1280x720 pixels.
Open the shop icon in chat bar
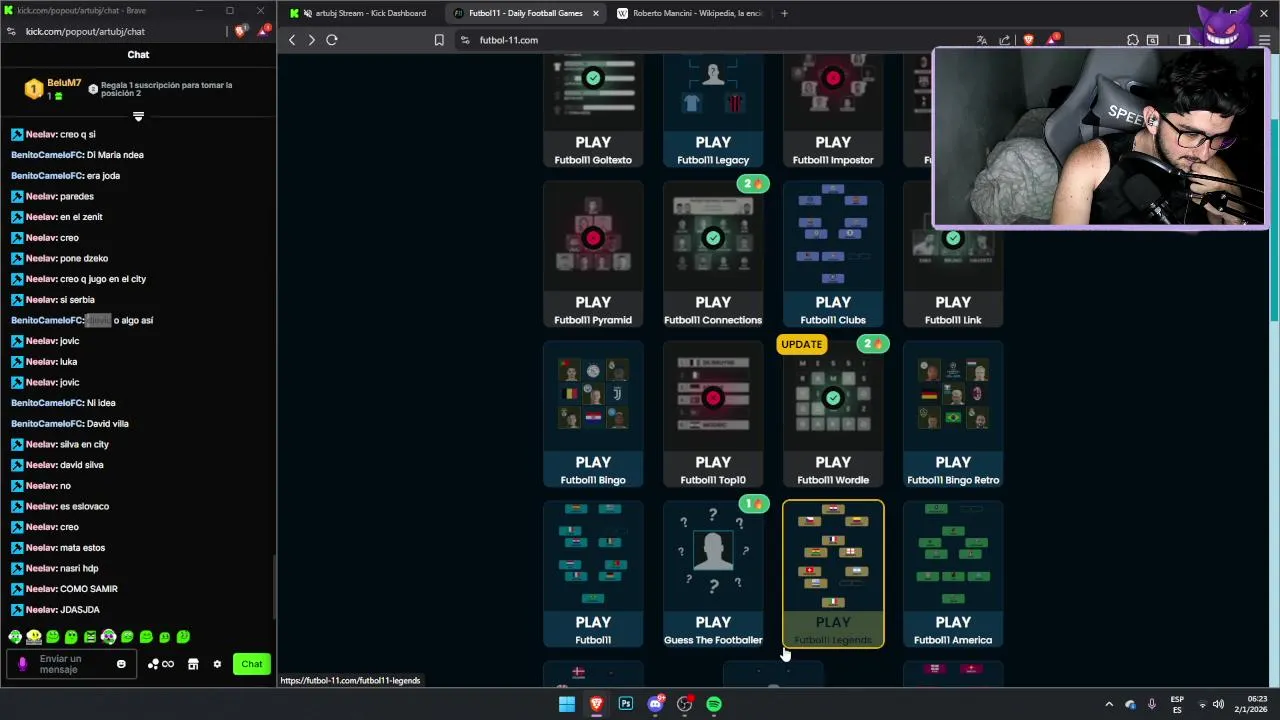[x=193, y=664]
